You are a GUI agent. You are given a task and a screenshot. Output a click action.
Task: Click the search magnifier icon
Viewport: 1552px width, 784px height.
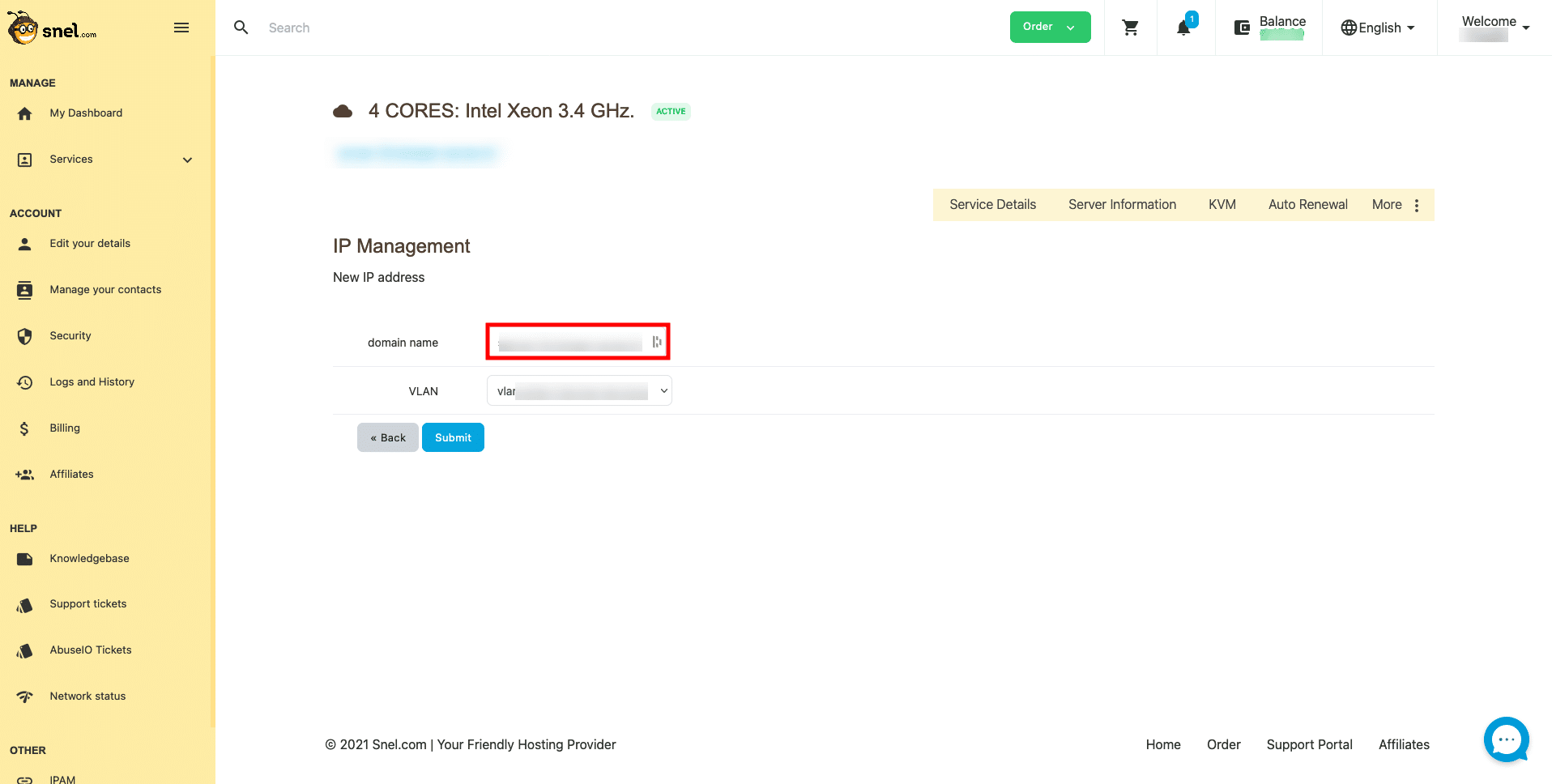tap(241, 28)
